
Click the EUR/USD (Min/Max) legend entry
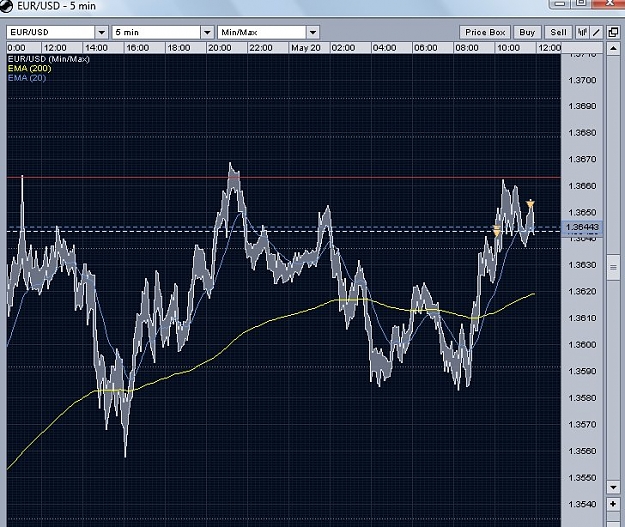pyautogui.click(x=49, y=59)
